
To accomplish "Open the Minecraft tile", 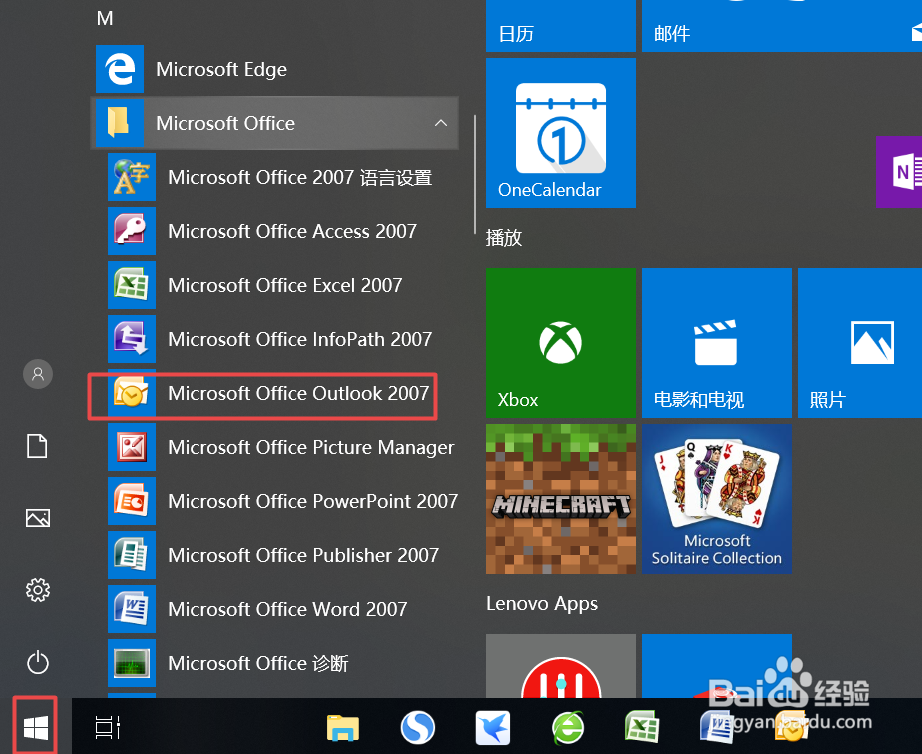I will pos(561,499).
